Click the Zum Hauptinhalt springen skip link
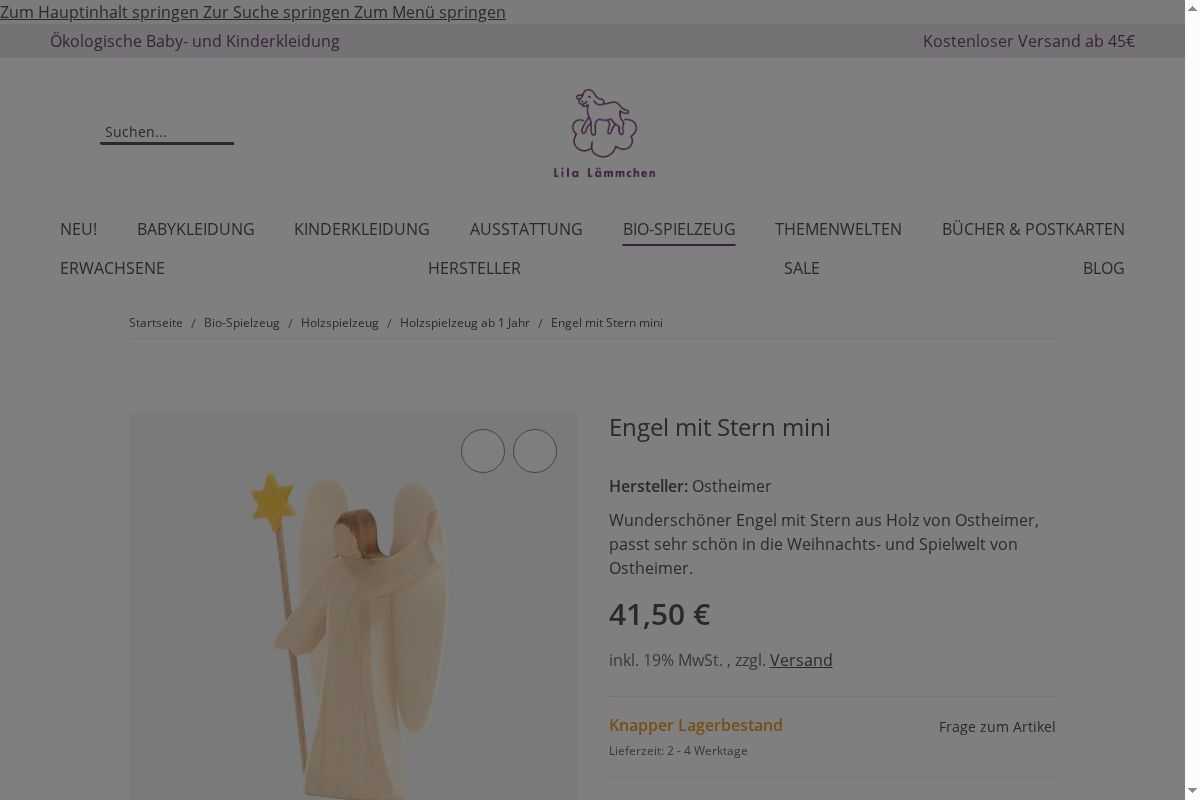The width and height of the screenshot is (1200, 800). (99, 12)
